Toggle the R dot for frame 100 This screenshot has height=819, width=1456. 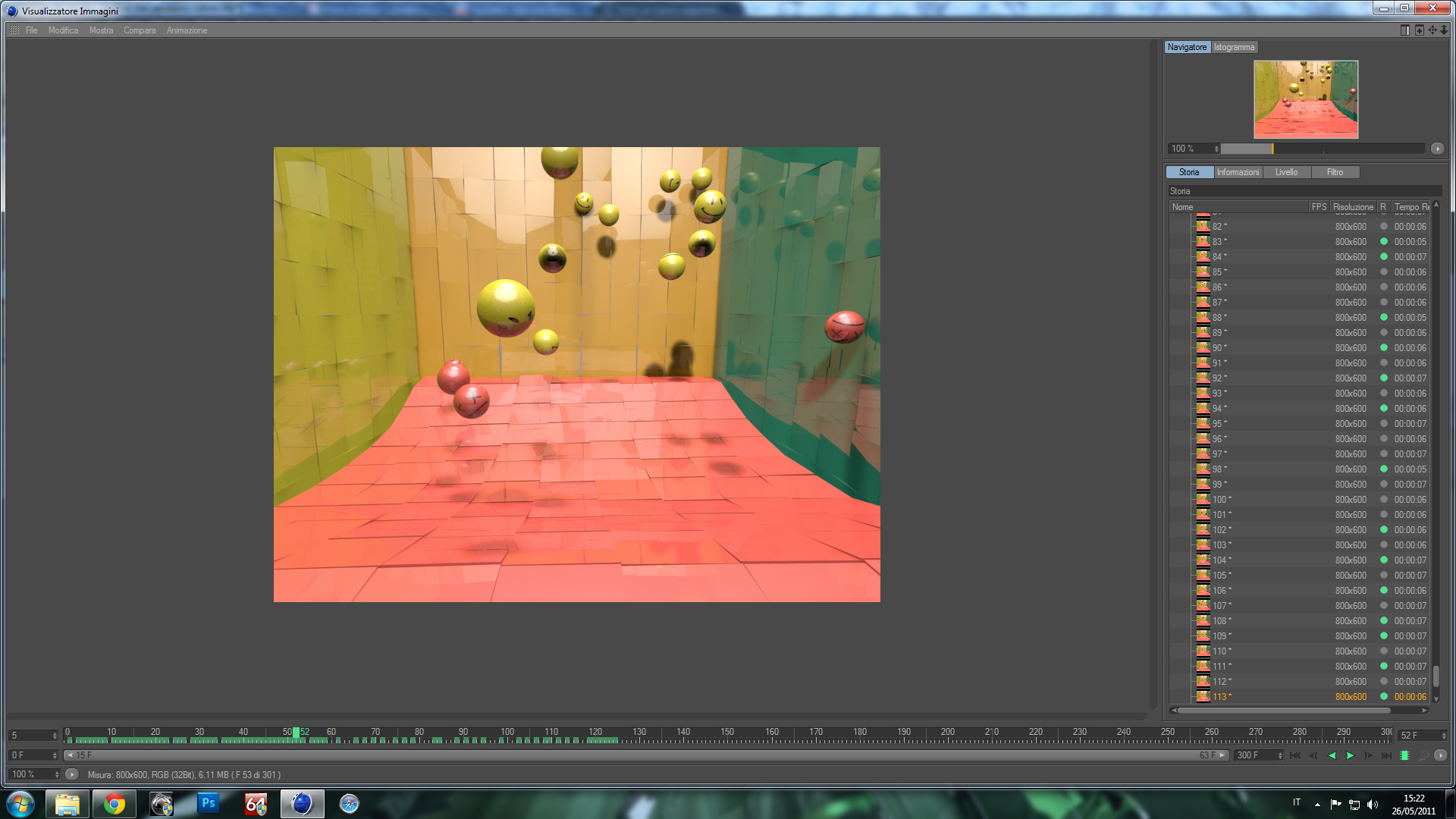coord(1384,500)
